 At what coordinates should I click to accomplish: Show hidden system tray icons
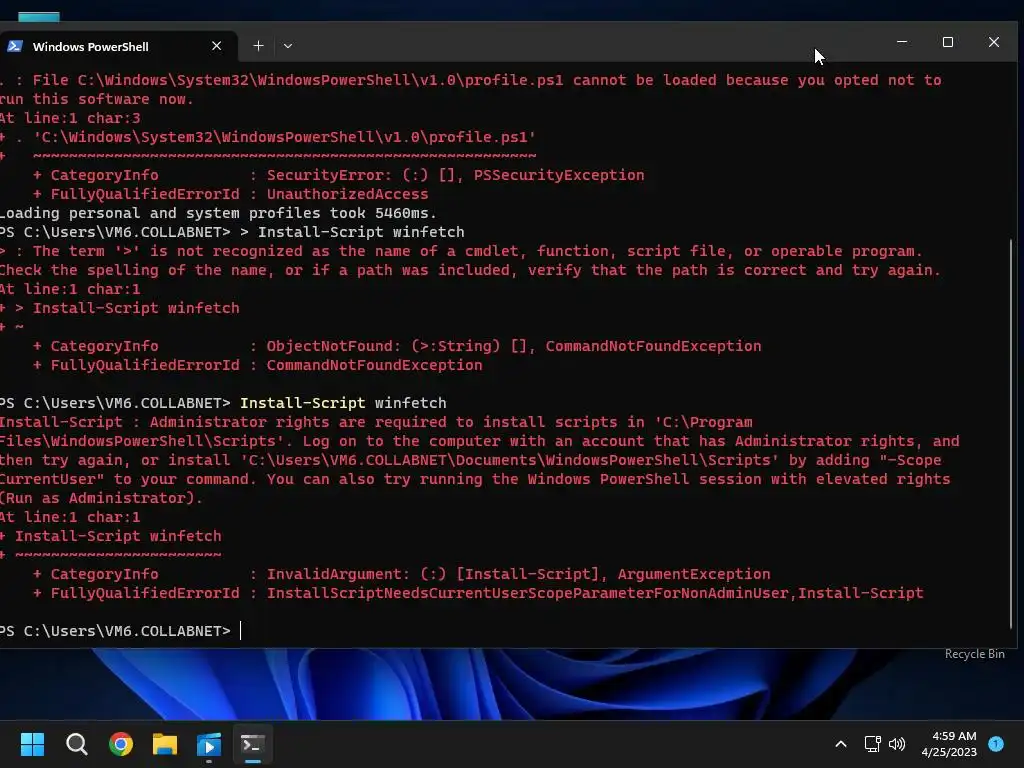click(841, 744)
